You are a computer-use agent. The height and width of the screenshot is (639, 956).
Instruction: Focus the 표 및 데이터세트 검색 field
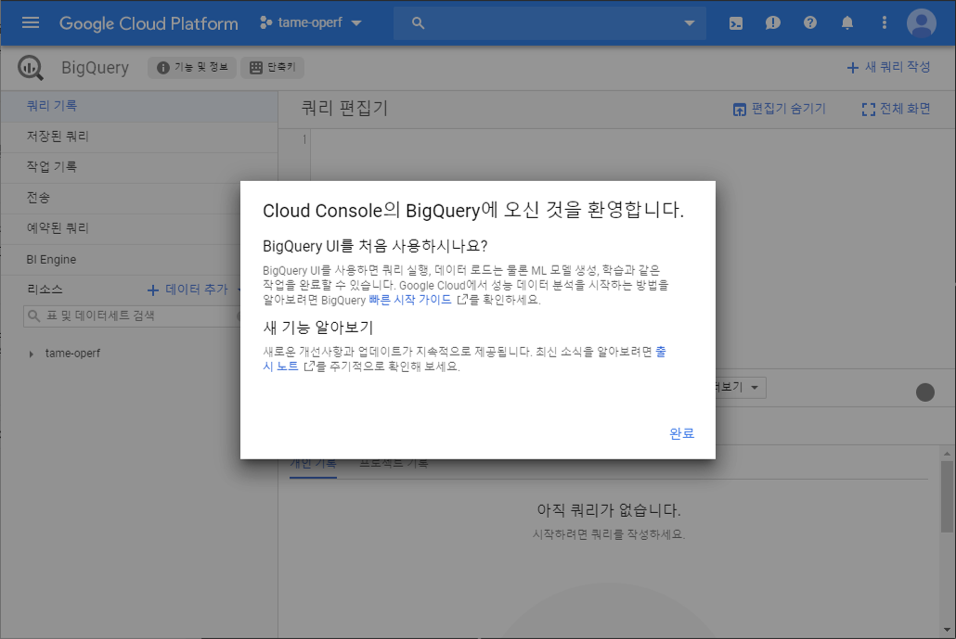132,316
